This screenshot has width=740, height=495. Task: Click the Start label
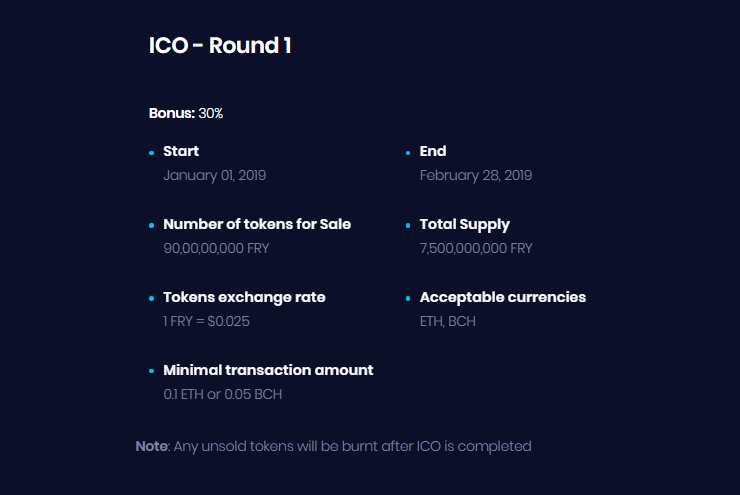181,151
